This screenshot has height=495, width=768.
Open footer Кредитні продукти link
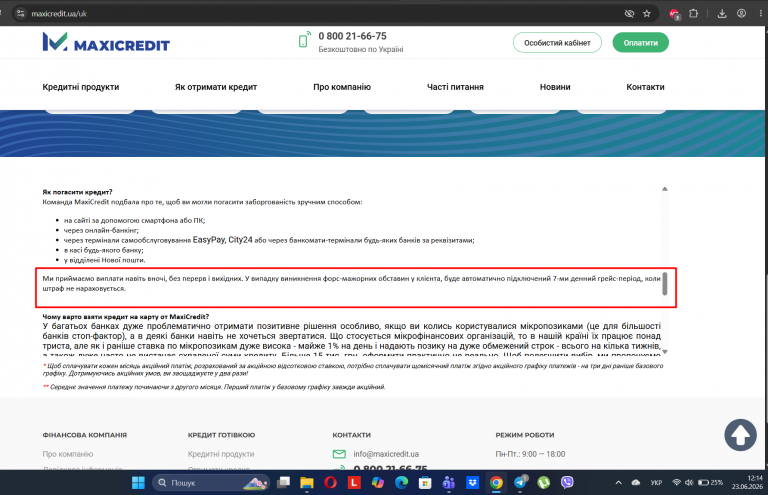(x=221, y=454)
